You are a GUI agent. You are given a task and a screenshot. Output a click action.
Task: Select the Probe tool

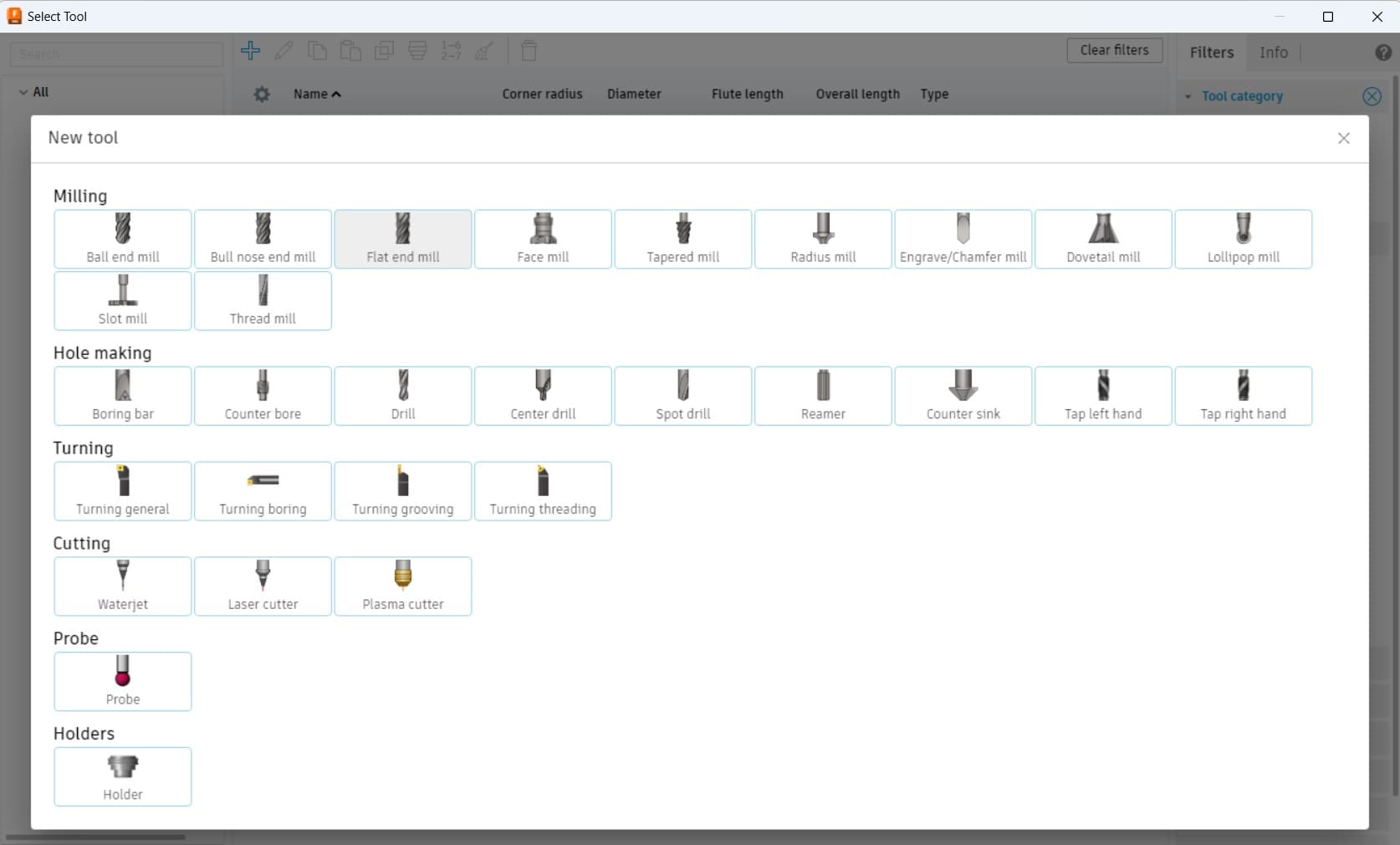coord(123,682)
